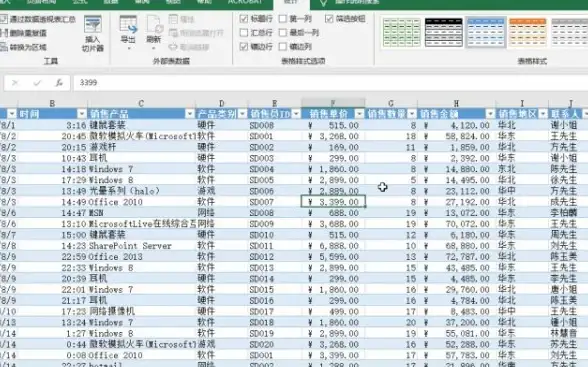
Task: Open the 销售产品 column filter dropdown
Action: tap(190, 114)
